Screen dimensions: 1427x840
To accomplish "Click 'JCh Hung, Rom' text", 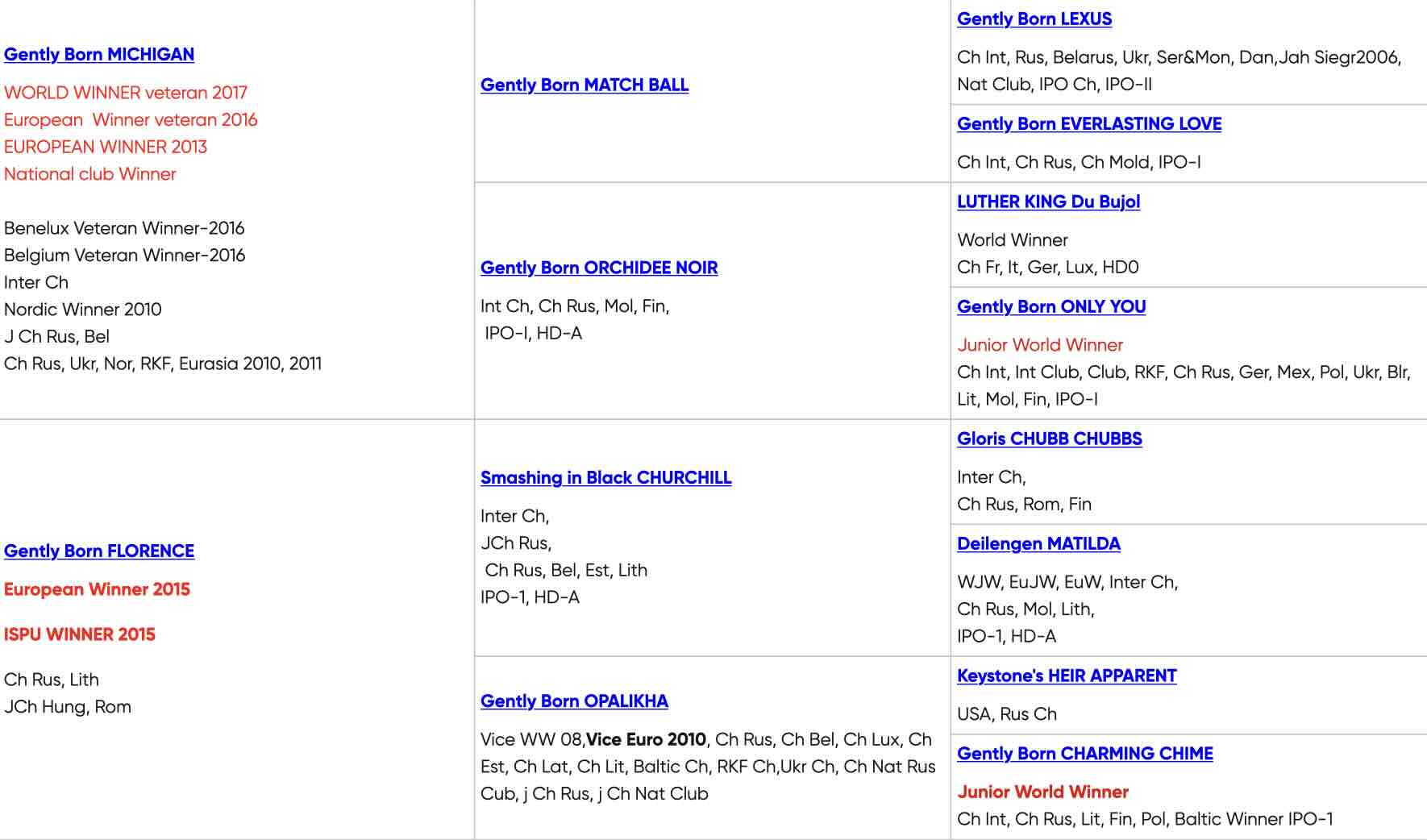I will click(68, 707).
